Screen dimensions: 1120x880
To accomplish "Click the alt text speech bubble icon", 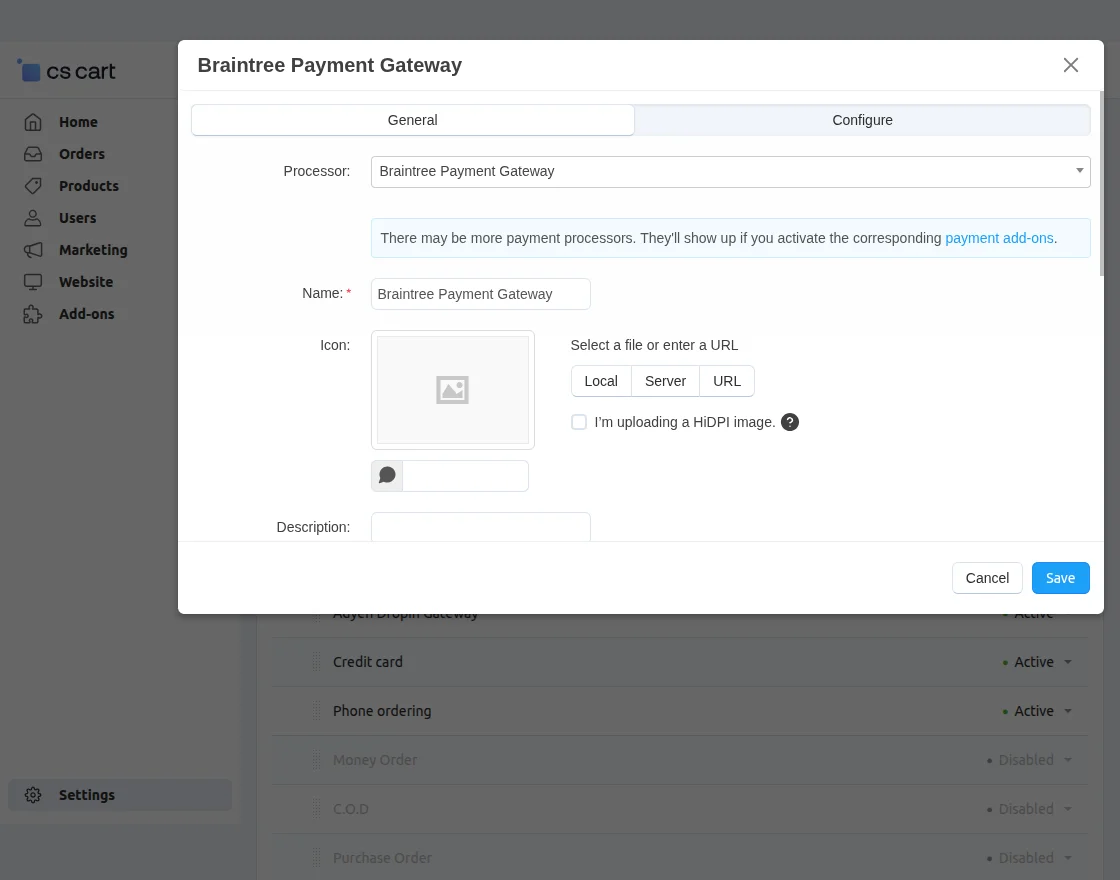I will [x=387, y=476].
